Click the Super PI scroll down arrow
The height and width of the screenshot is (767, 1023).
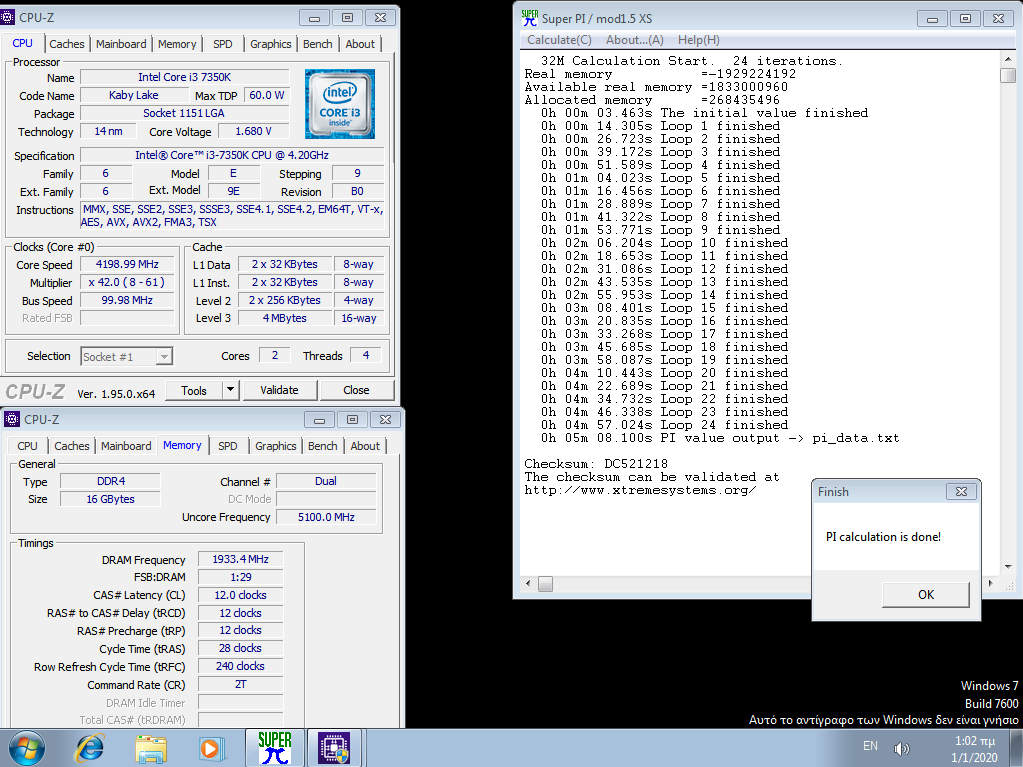pos(1007,567)
